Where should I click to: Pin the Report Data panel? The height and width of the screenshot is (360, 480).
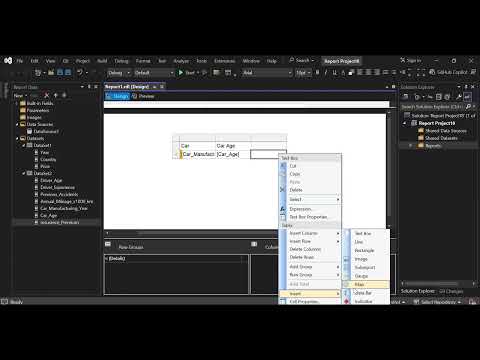click(89, 87)
